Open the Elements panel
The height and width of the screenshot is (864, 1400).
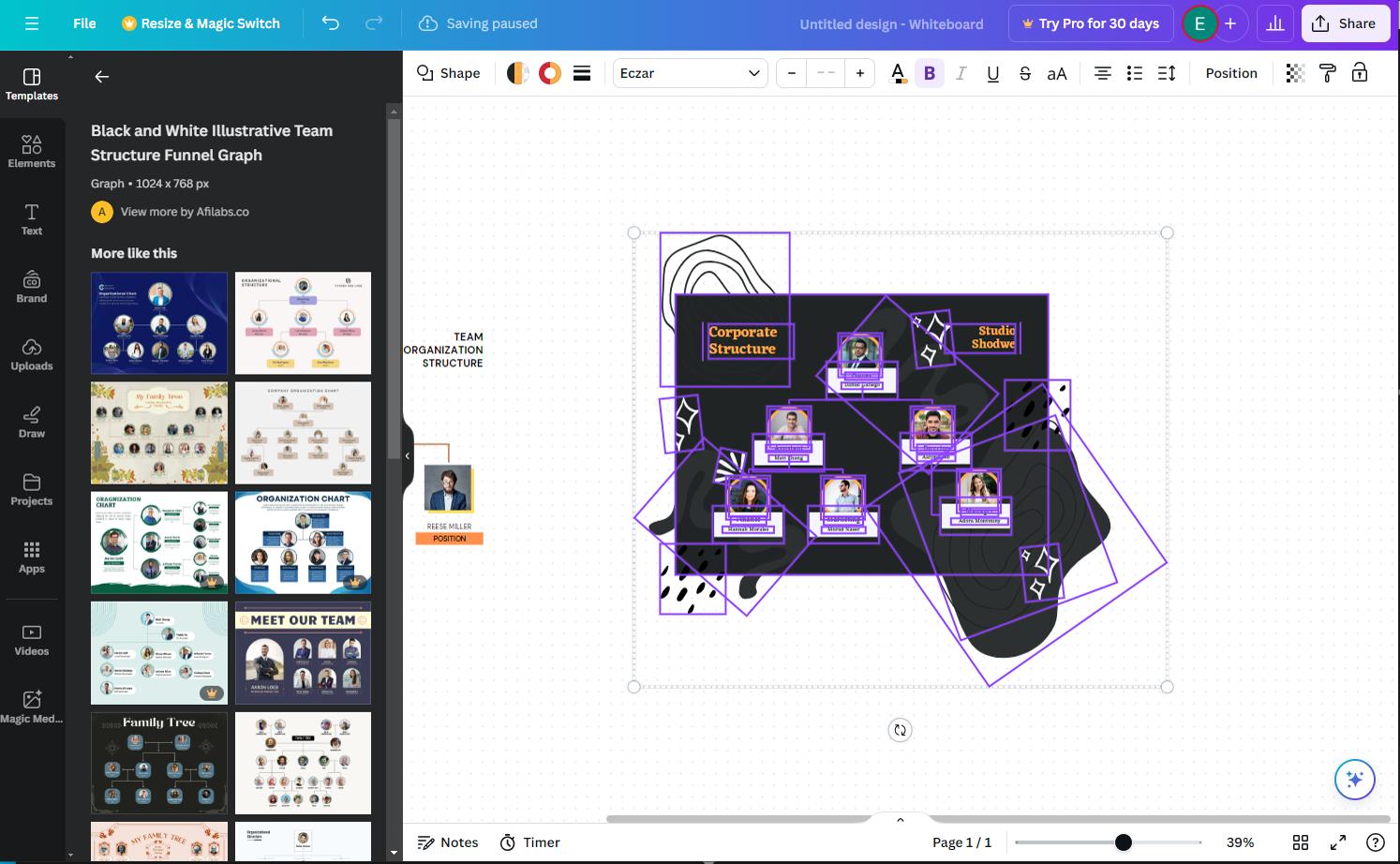click(x=31, y=150)
